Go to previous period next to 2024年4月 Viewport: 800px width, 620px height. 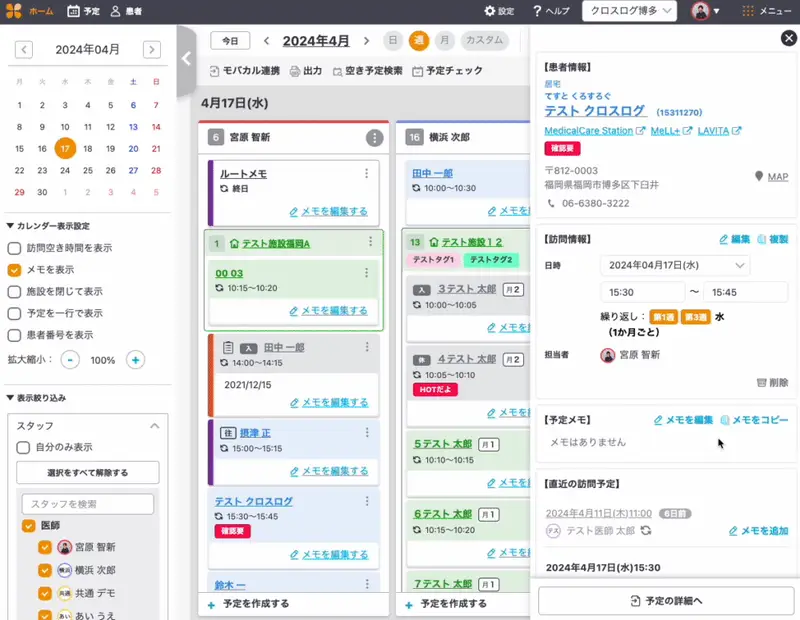click(266, 41)
